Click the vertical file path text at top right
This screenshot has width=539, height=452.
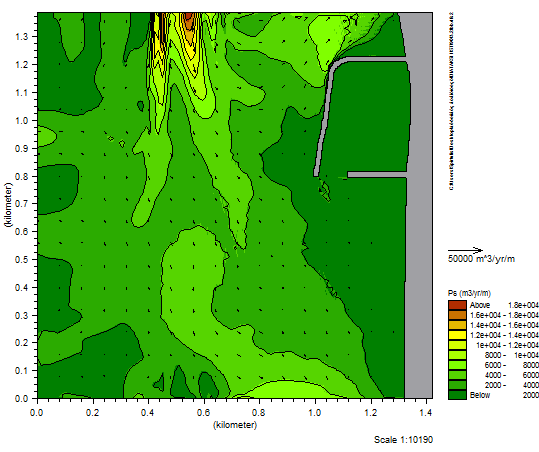451,101
